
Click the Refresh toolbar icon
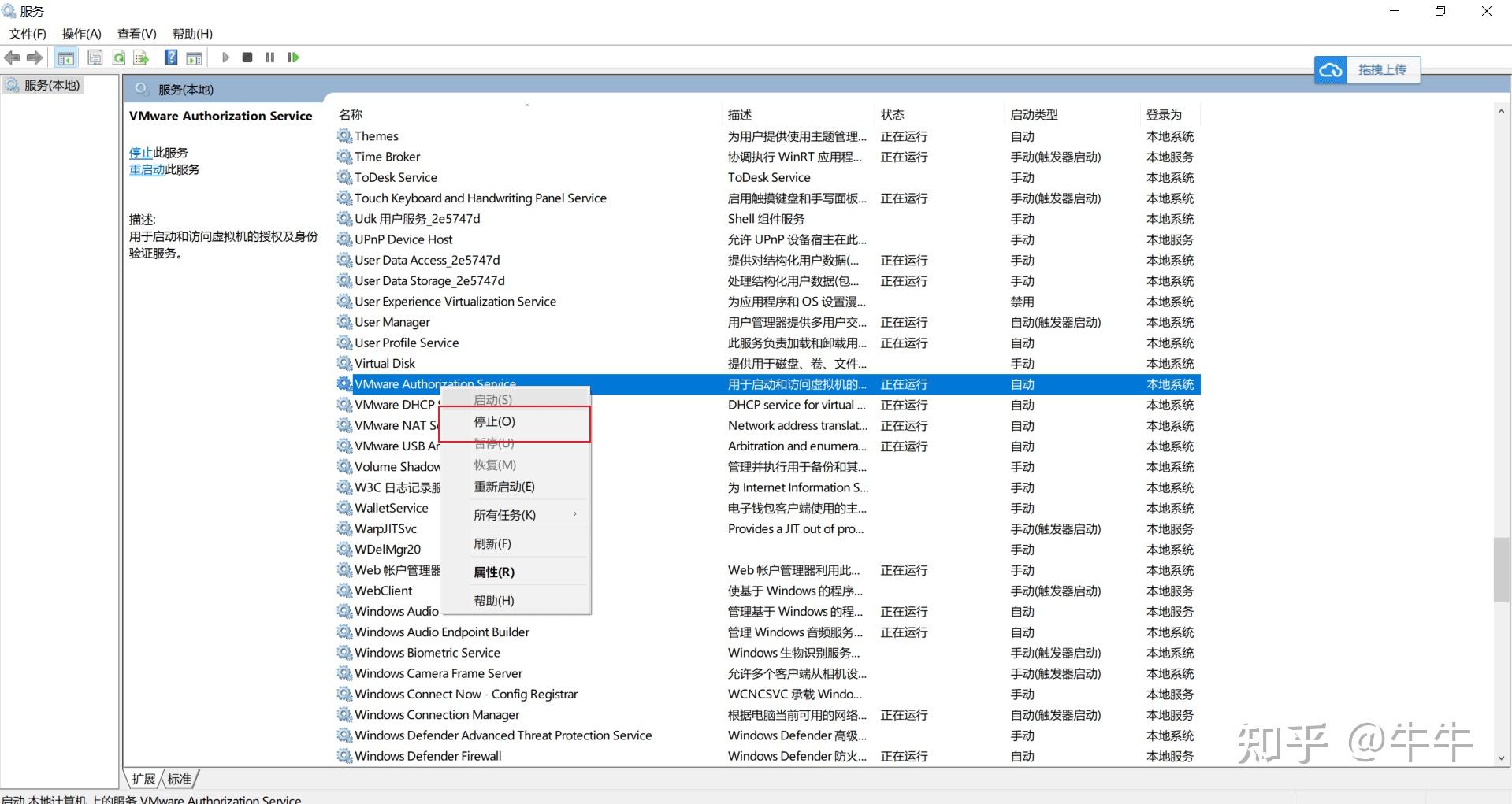point(118,57)
